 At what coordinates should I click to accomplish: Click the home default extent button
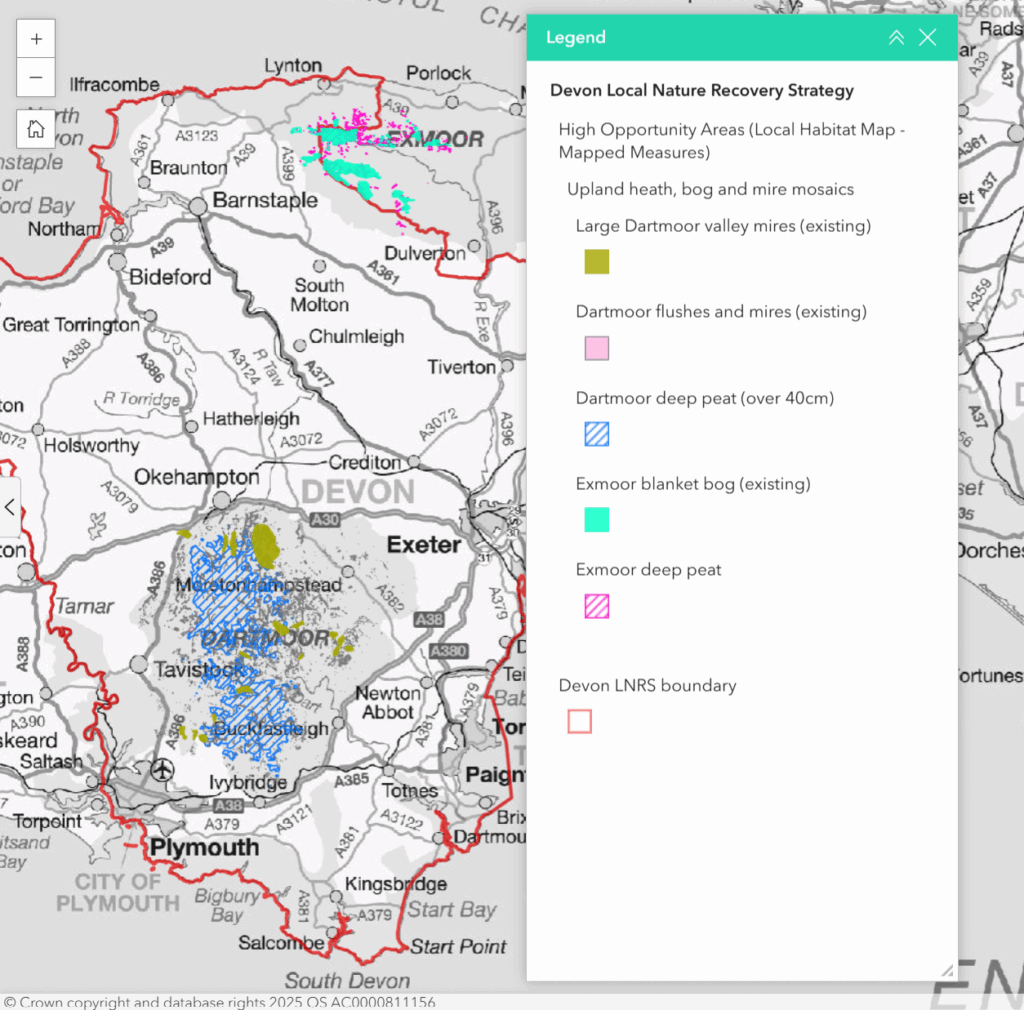point(36,129)
